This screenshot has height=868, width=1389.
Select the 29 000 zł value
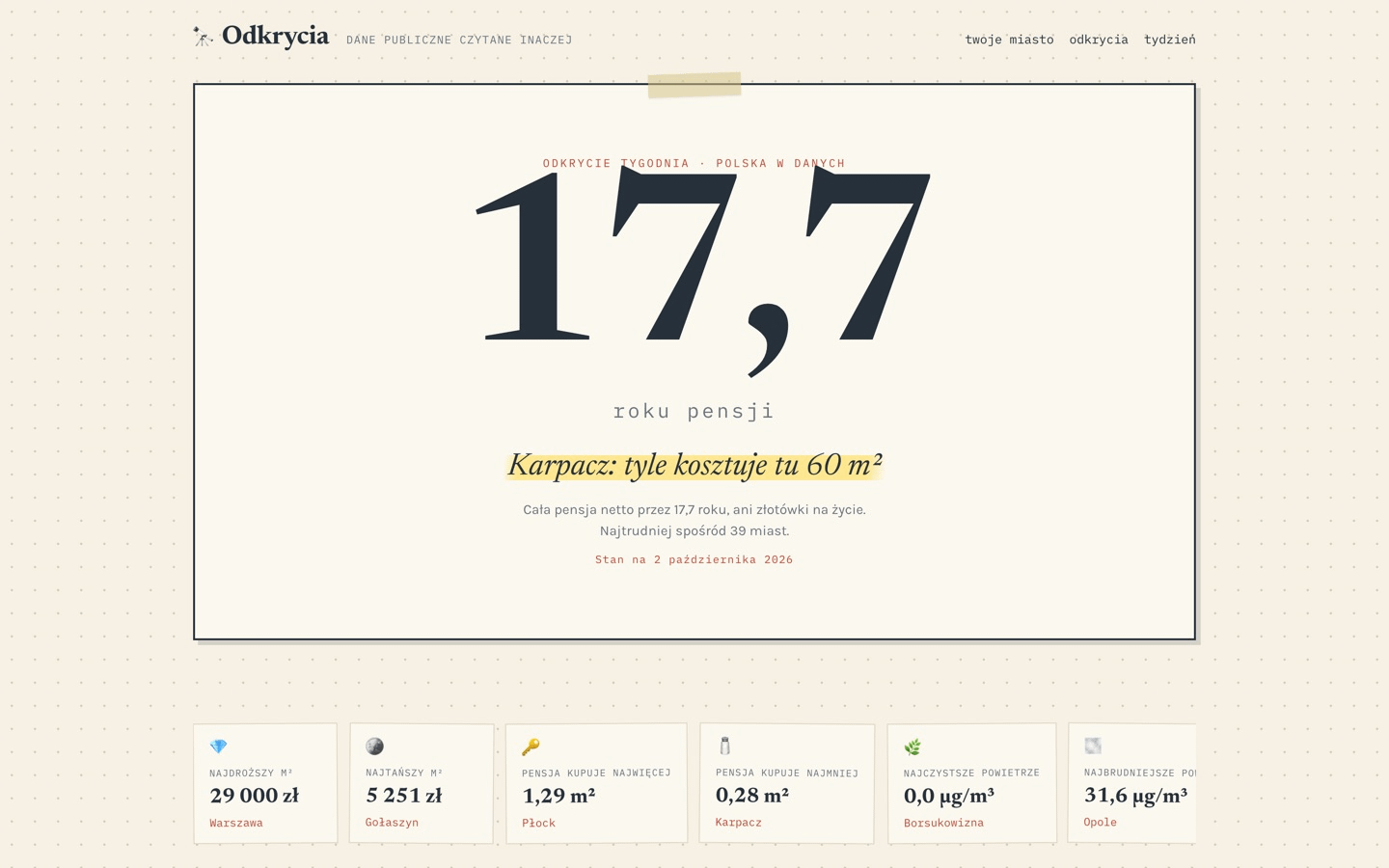(x=255, y=796)
